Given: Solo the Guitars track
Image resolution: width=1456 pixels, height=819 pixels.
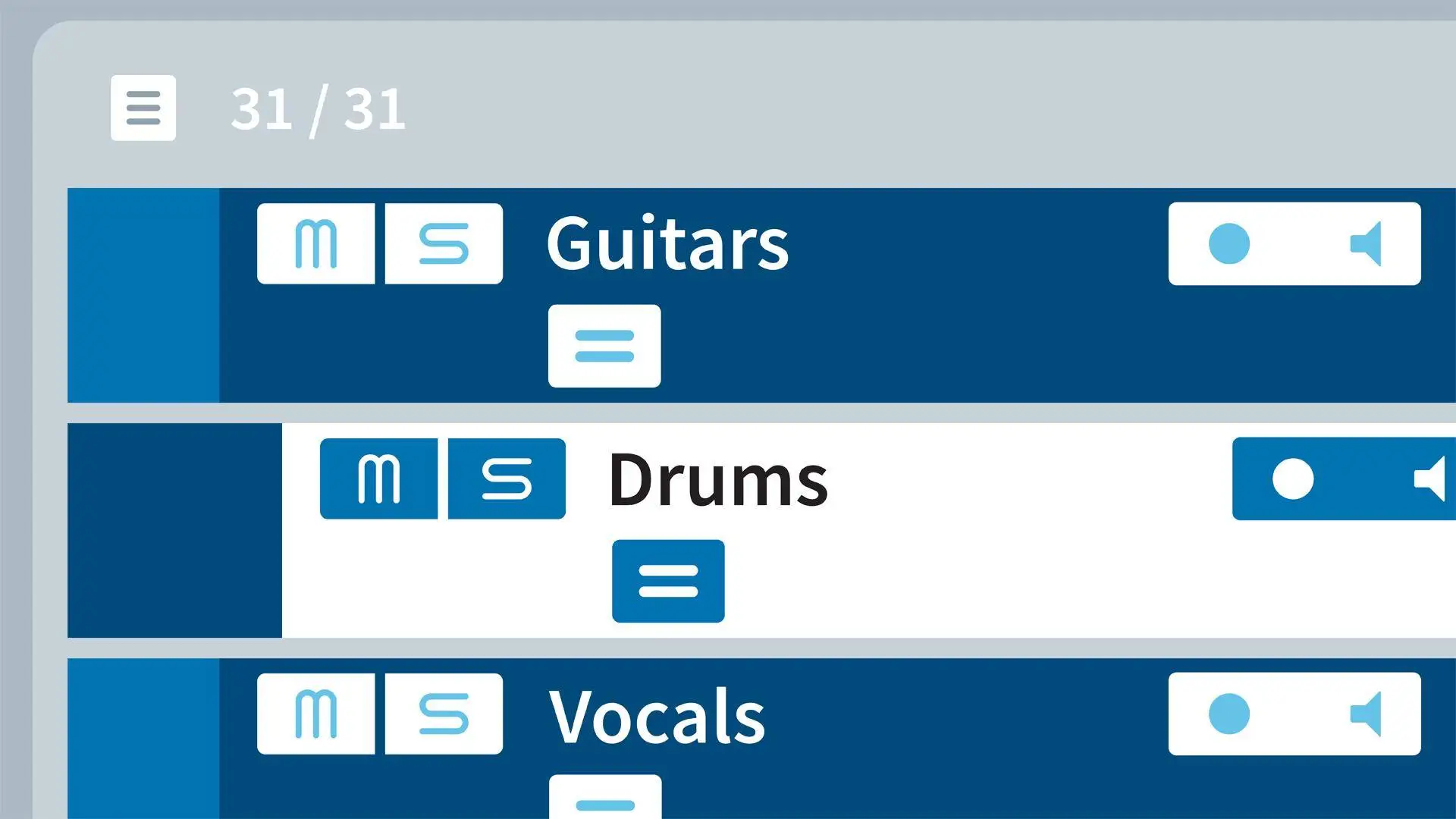Looking at the screenshot, I should click(444, 243).
